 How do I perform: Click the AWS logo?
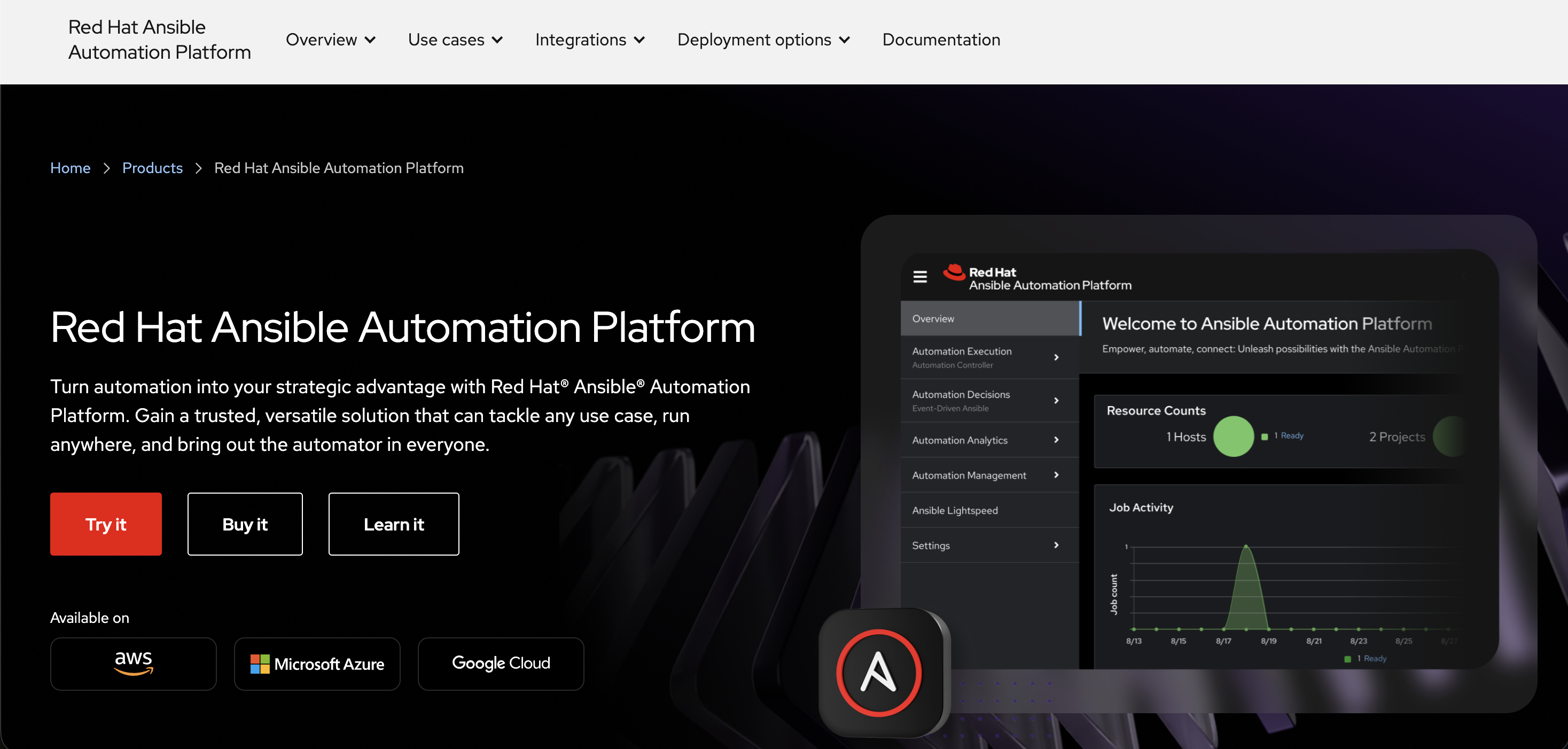coord(134,663)
